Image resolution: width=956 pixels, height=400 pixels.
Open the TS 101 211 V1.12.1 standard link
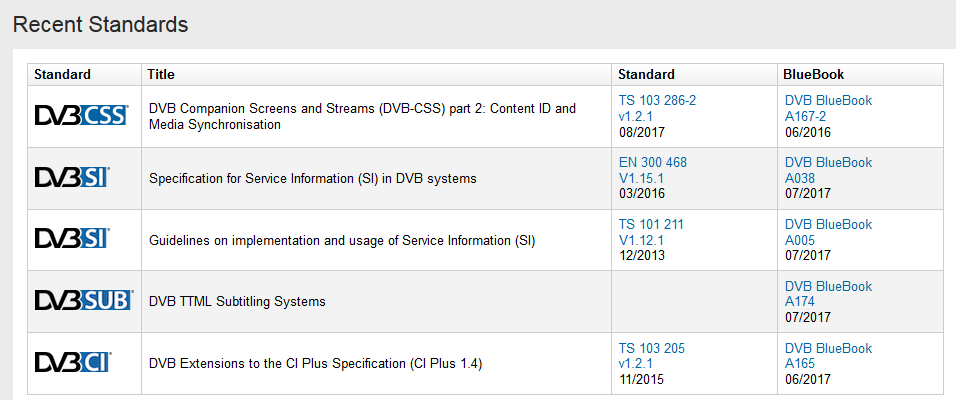[651, 232]
